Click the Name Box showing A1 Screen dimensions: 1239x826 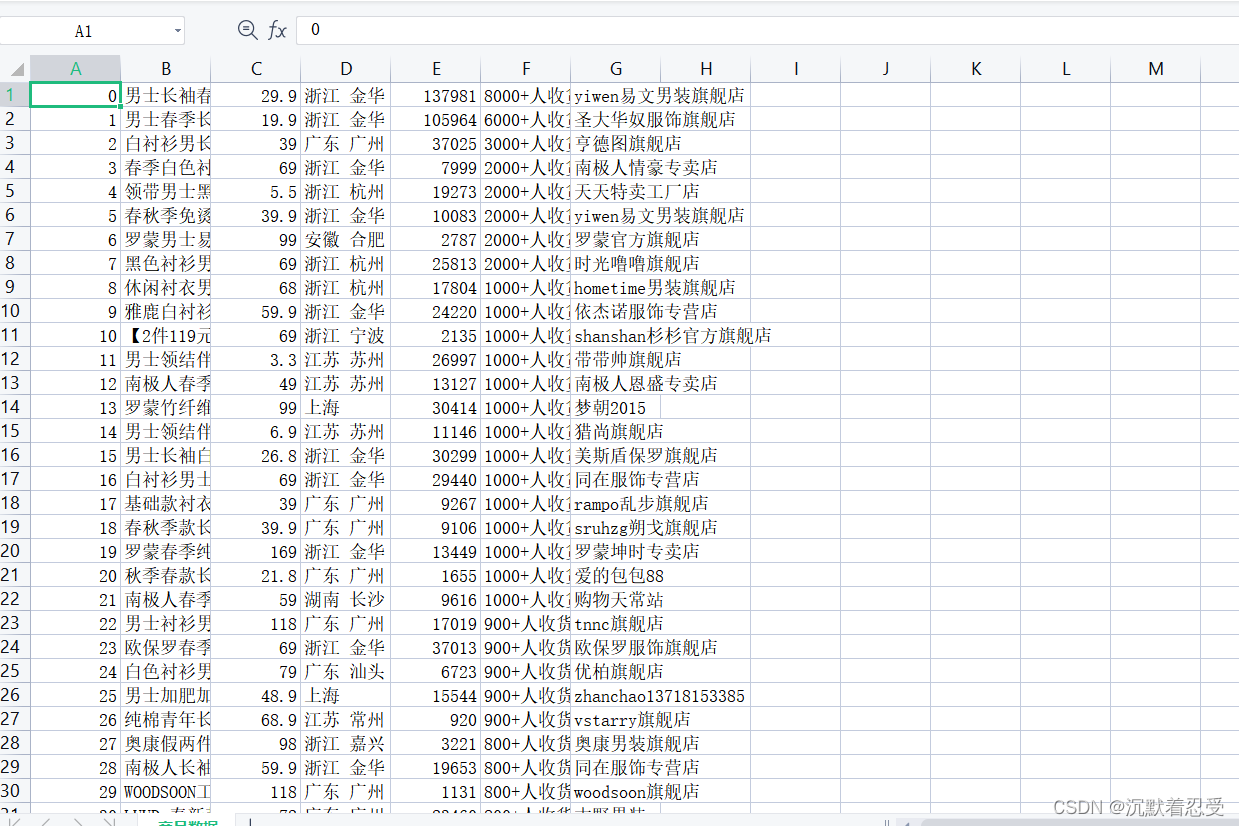84,31
